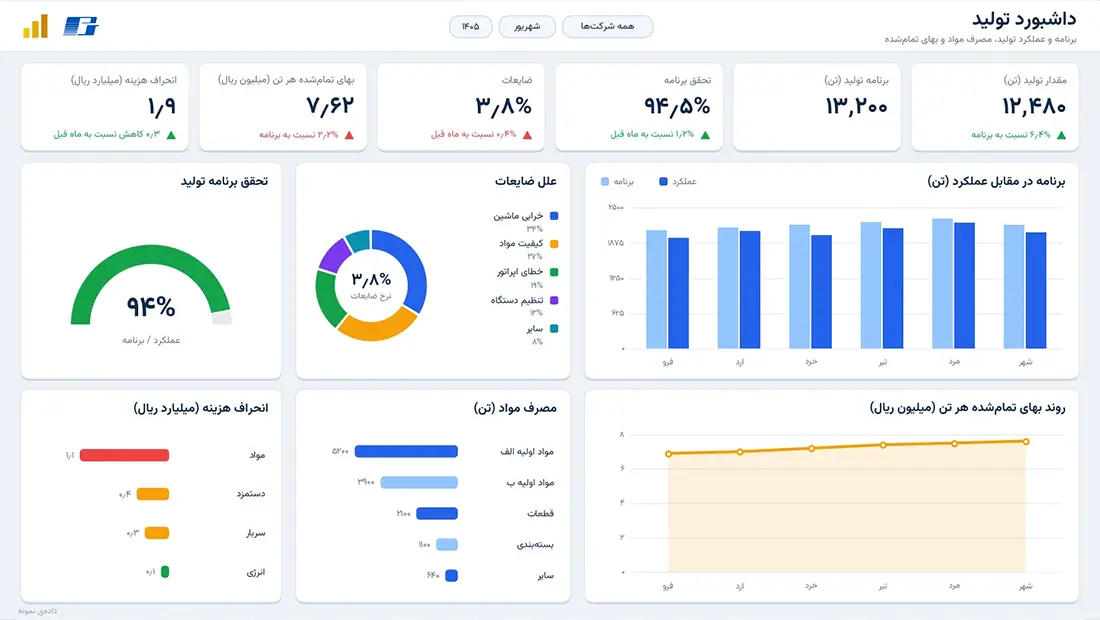Click the orange دستمزد cost deviation bar
Screen dimensions: 1100x620
coord(153,494)
